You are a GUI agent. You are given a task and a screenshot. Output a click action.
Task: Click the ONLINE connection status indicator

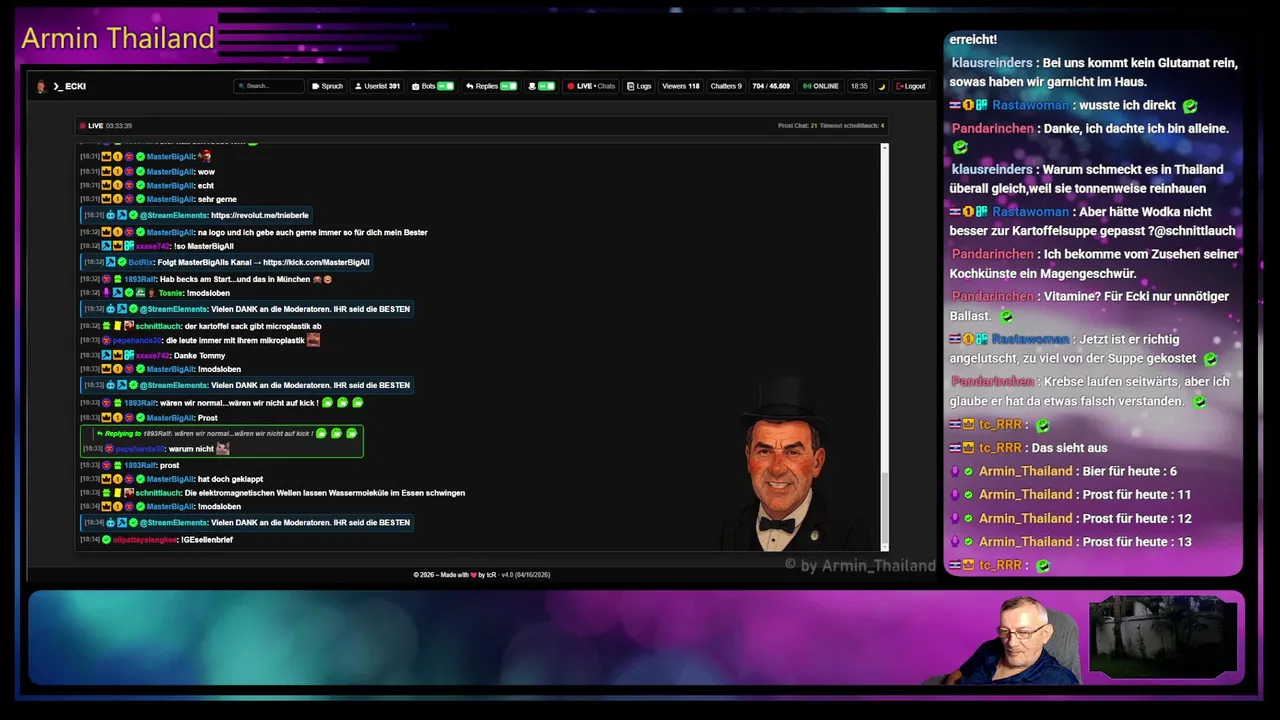click(x=821, y=86)
